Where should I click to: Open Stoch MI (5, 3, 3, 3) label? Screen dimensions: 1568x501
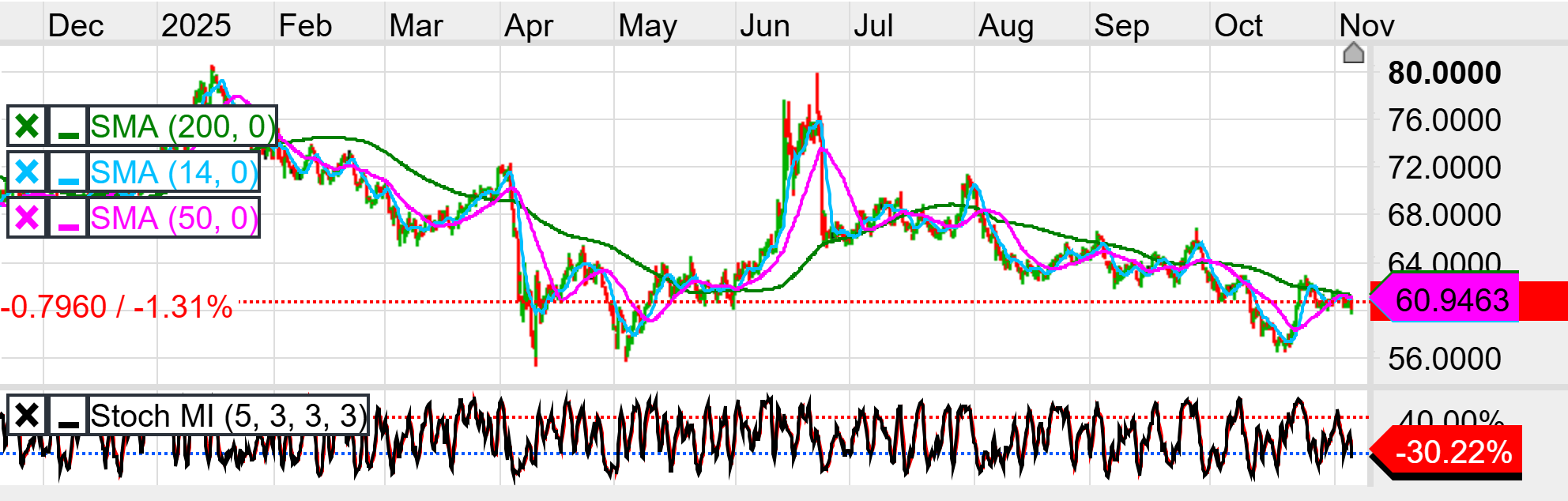click(228, 416)
